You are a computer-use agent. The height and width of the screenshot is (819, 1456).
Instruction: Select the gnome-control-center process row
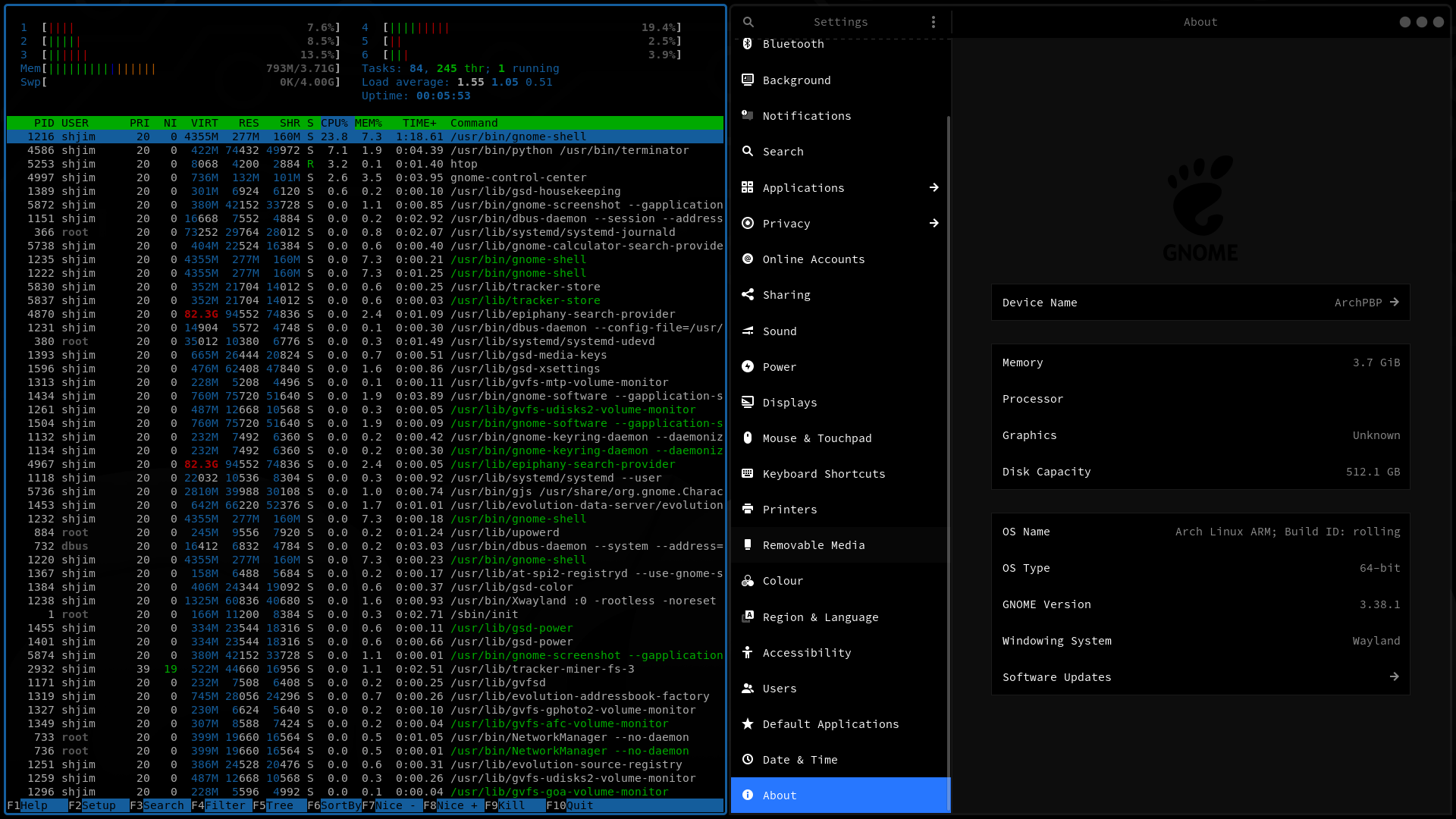[365, 177]
